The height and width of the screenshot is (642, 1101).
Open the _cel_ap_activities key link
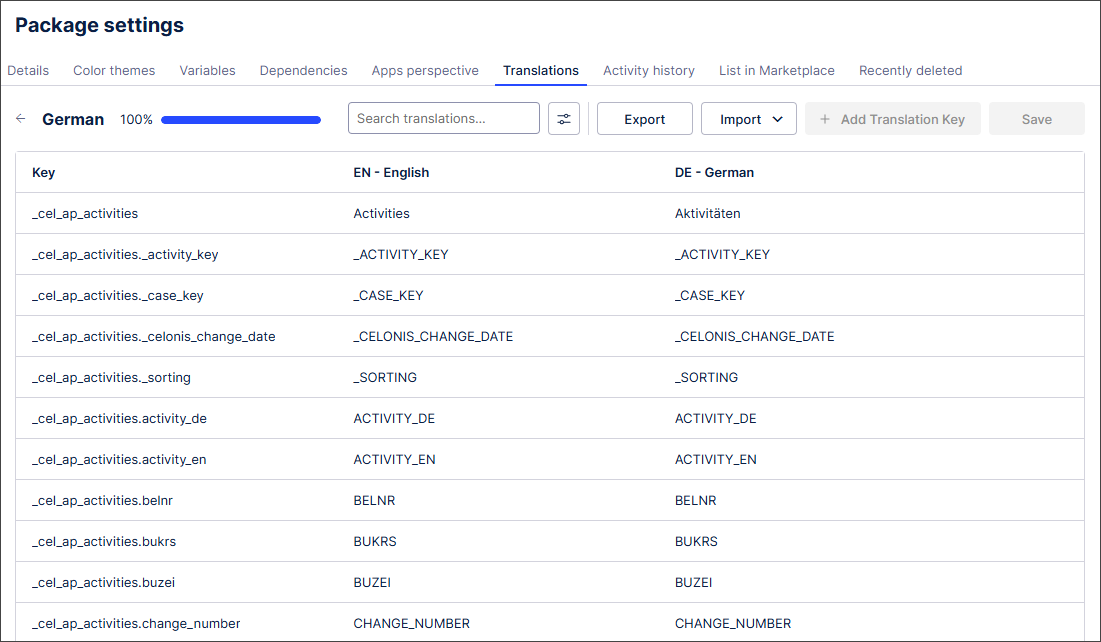point(85,213)
